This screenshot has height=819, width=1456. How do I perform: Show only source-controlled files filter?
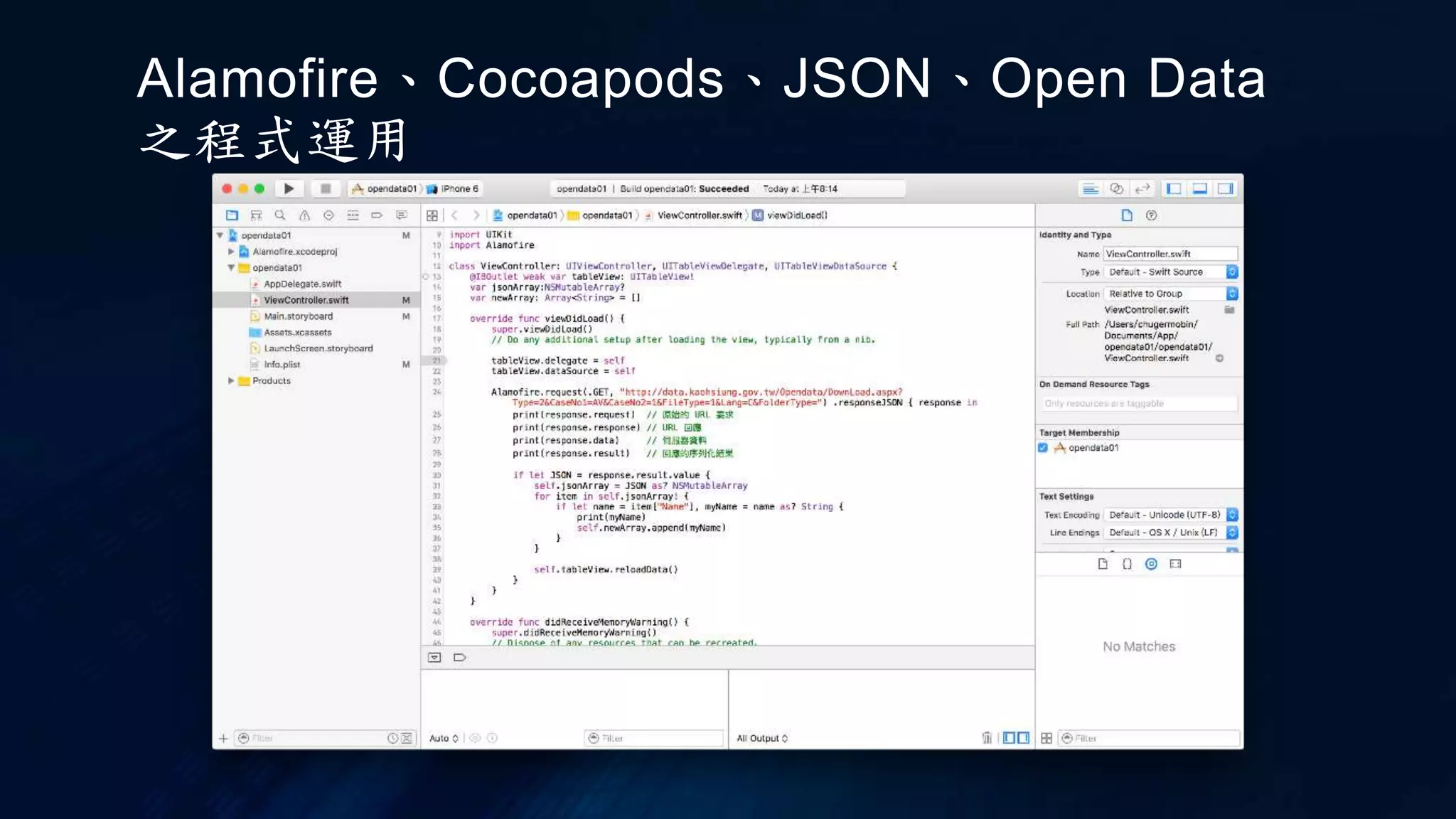click(x=407, y=739)
